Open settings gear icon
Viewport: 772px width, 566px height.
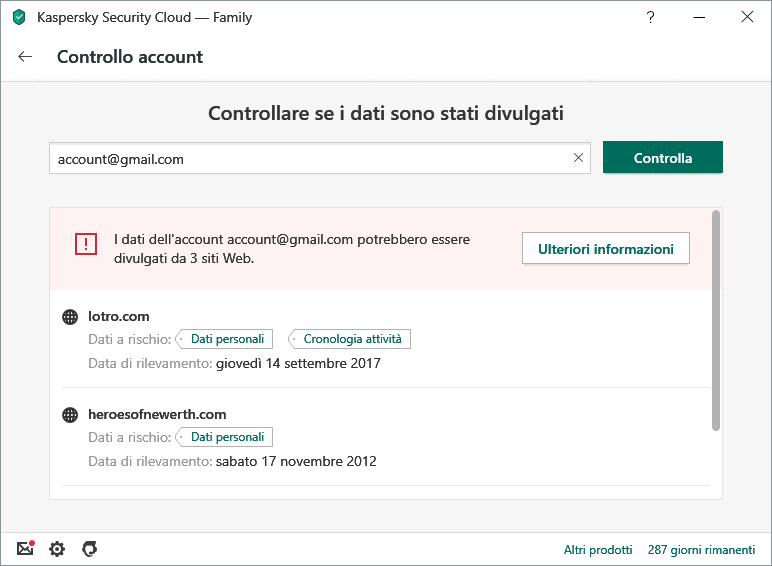pyautogui.click(x=57, y=549)
